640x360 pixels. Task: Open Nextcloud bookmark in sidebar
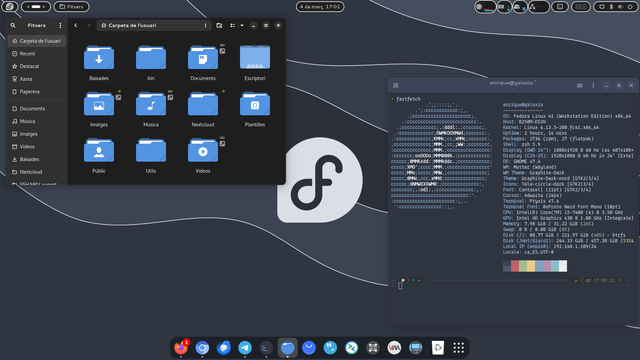point(37,172)
